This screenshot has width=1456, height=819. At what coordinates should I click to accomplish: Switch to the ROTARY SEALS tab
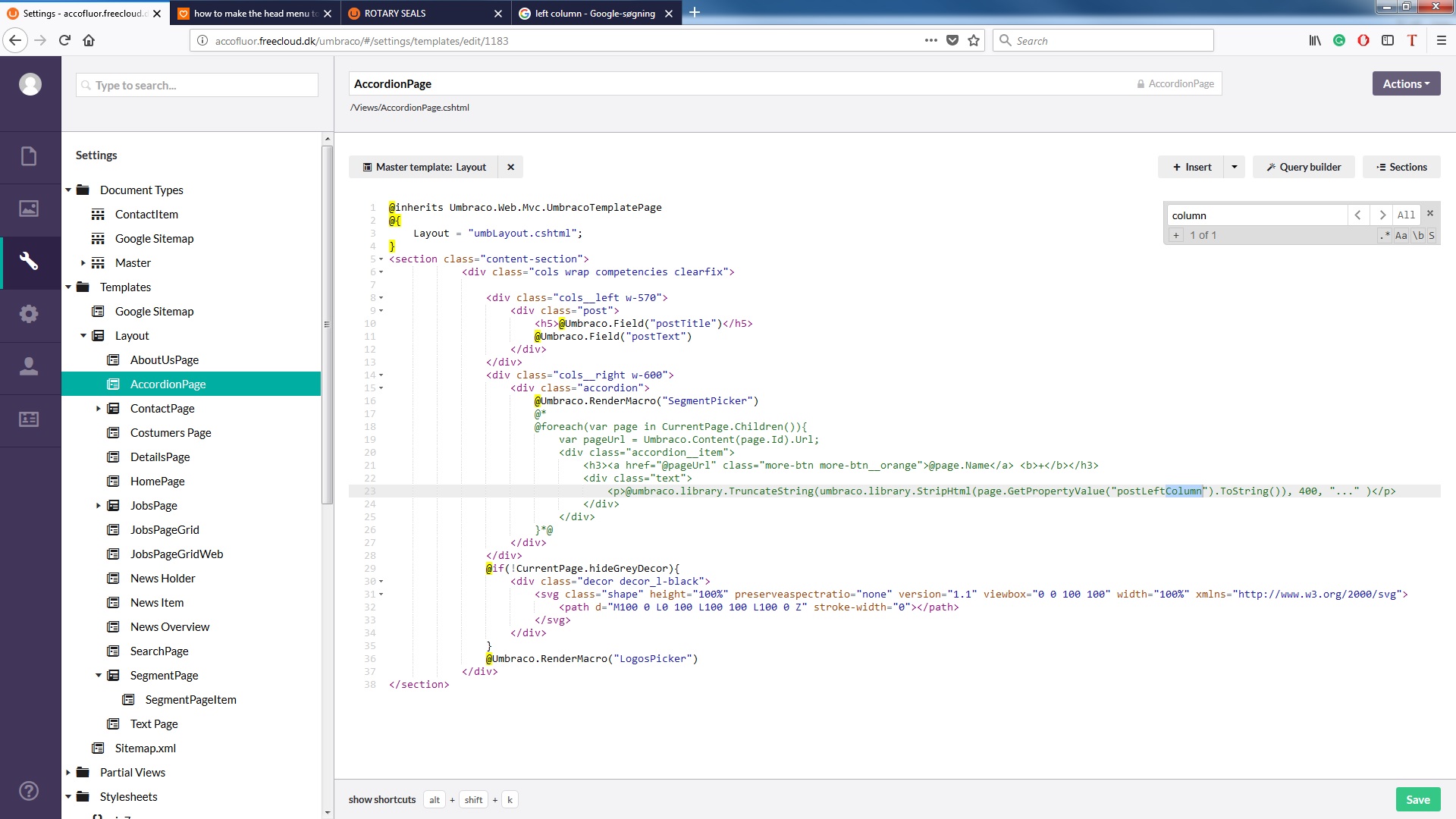(x=426, y=13)
